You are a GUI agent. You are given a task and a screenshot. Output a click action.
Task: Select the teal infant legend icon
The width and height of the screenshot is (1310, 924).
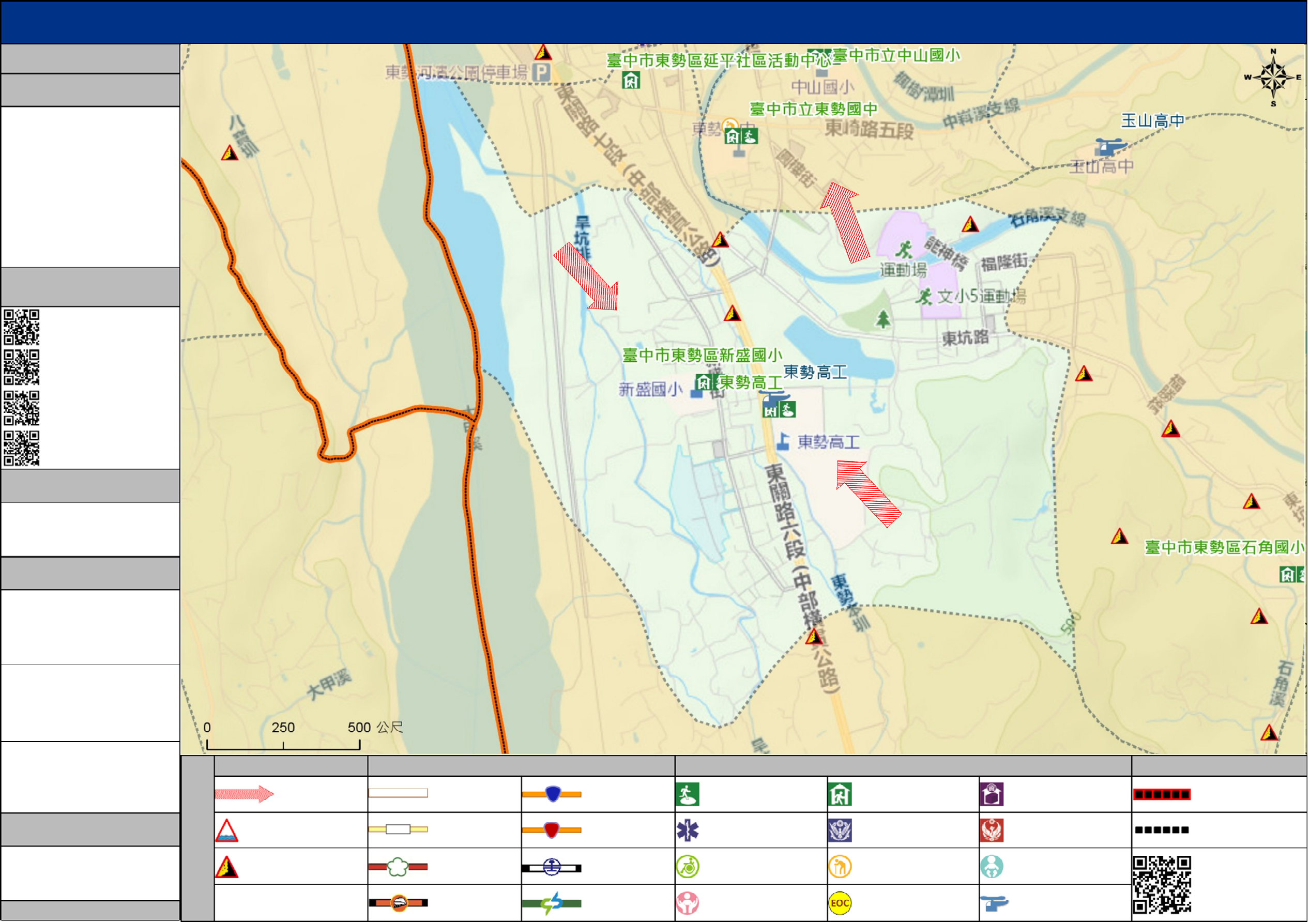(992, 868)
